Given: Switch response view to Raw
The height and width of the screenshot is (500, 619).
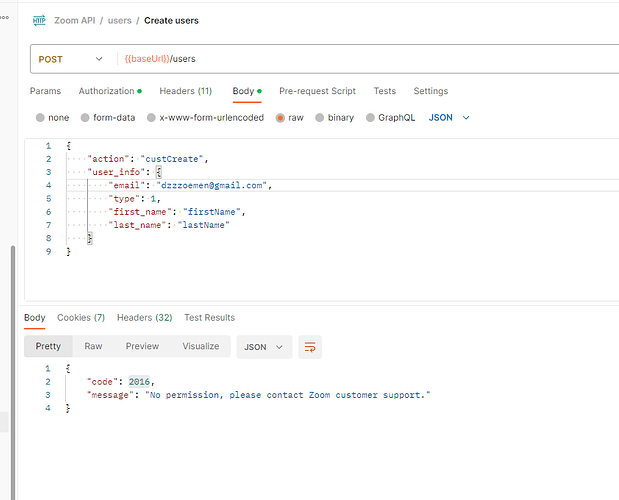Looking at the screenshot, I should [93, 347].
